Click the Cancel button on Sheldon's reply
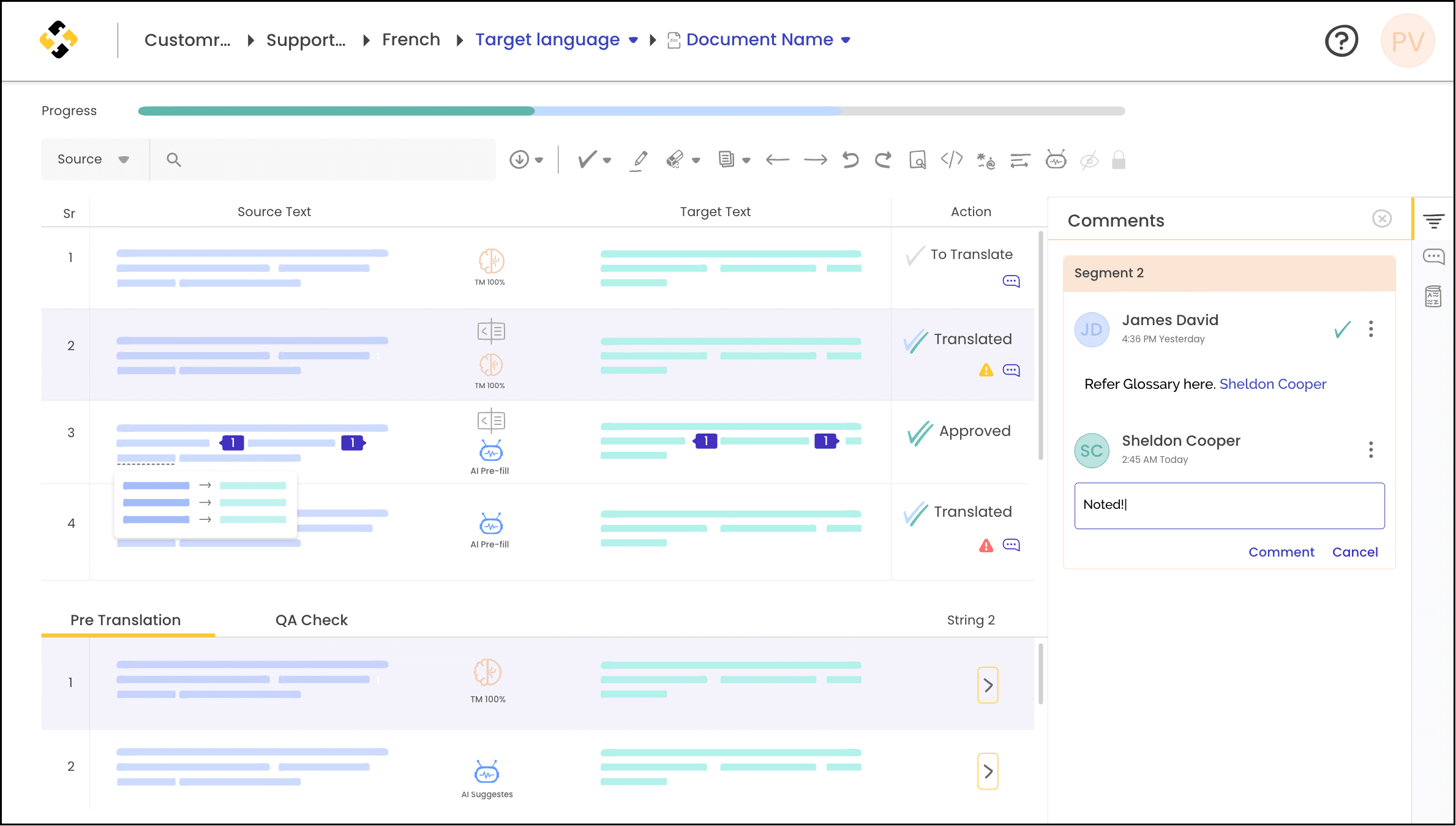Screen dimensions: 1456x826 [1356, 552]
